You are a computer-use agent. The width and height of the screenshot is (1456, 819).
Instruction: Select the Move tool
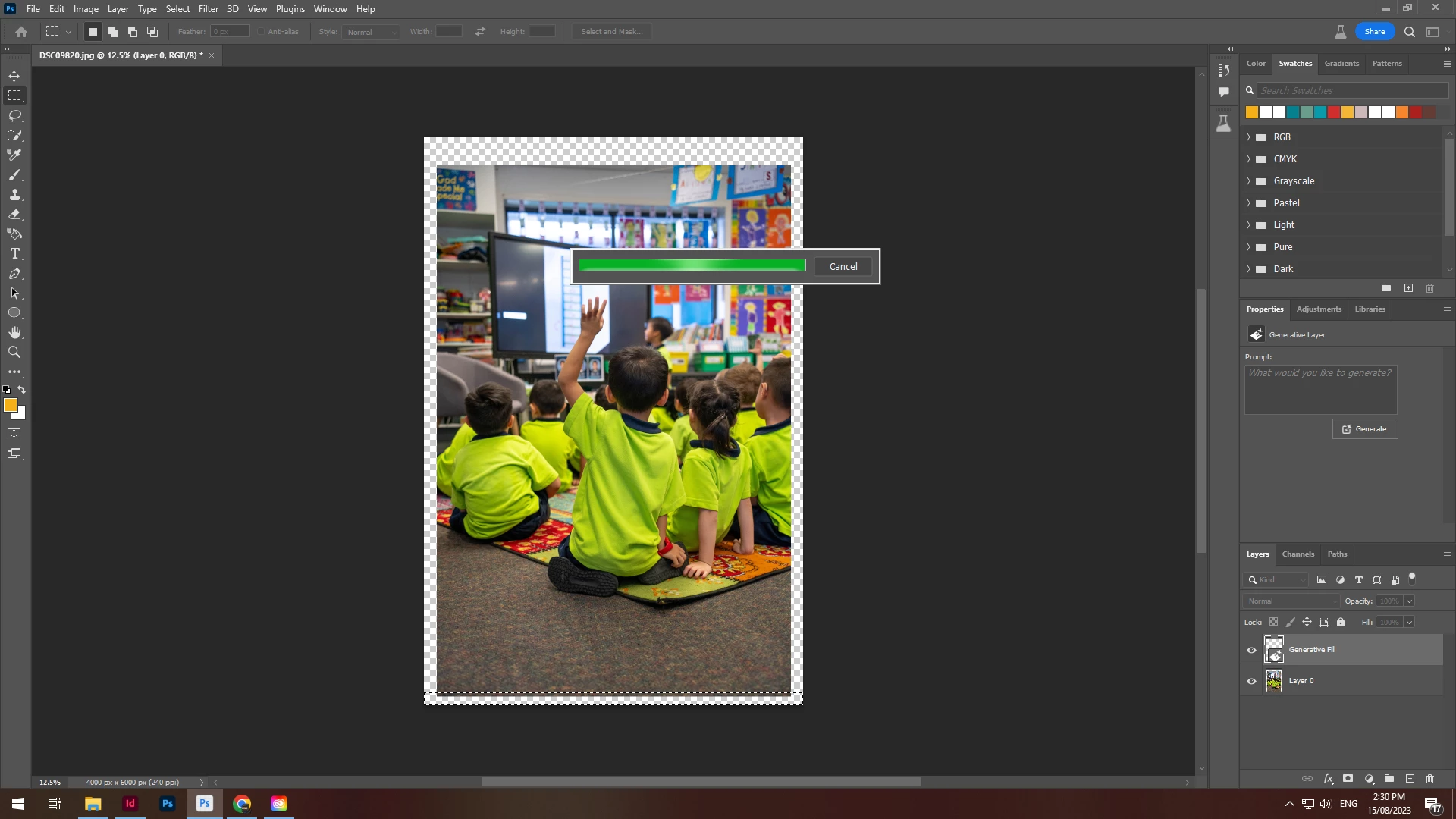coord(14,76)
